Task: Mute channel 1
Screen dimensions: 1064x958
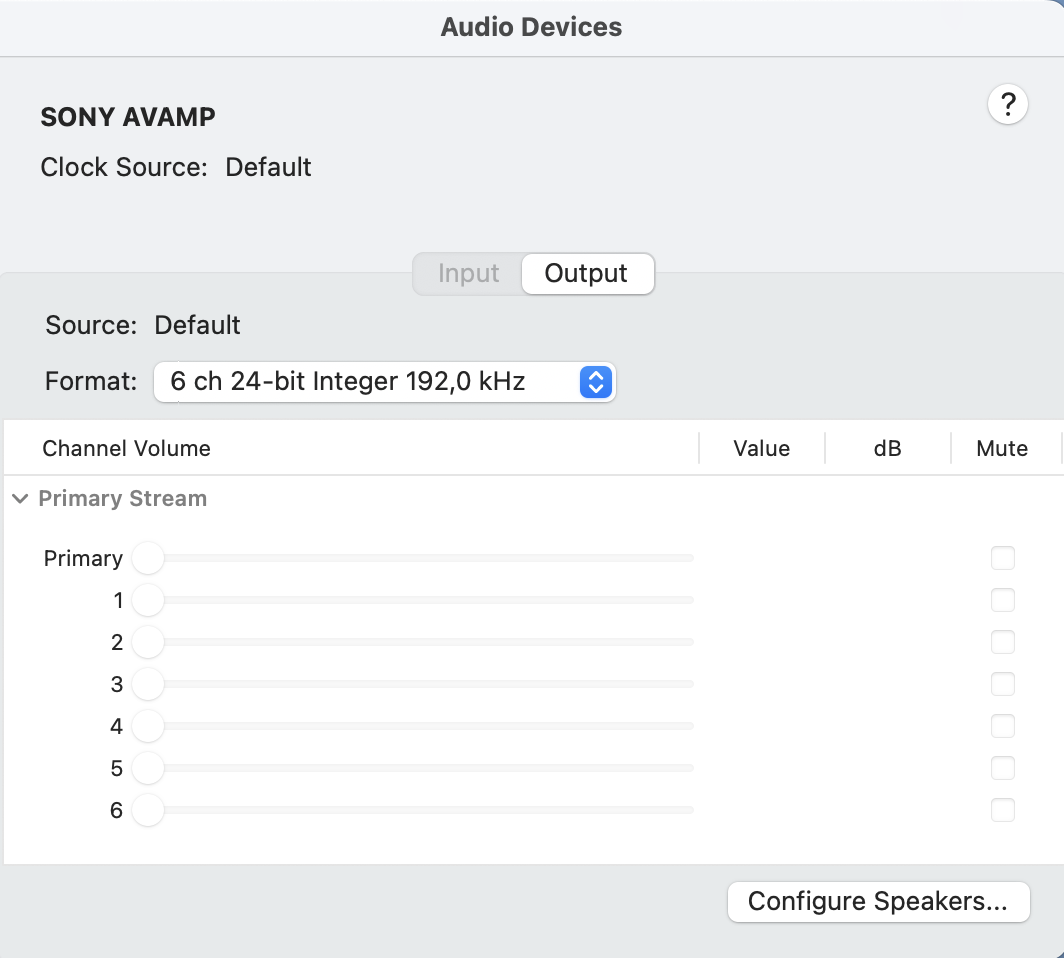Action: (1002, 600)
